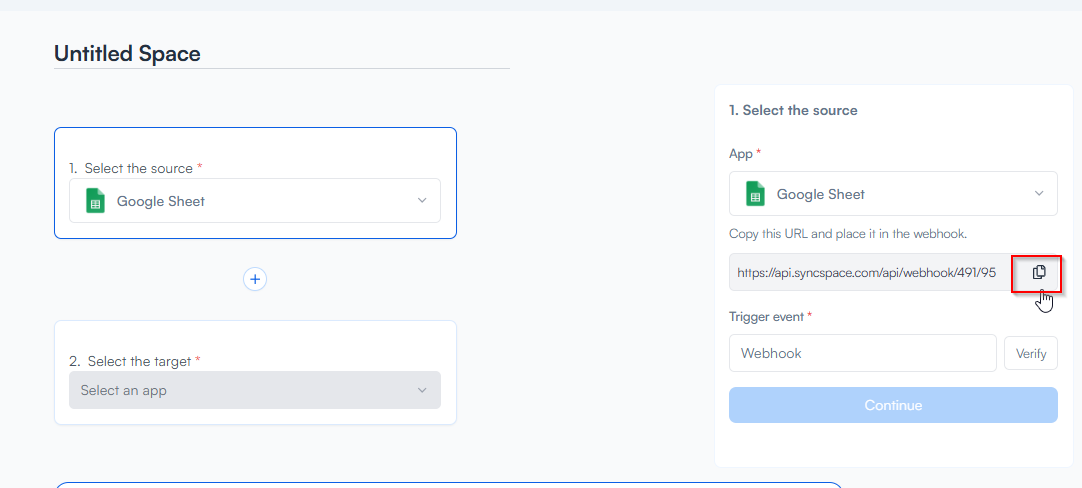Click the Google Sheet icon in the source step card

95,201
